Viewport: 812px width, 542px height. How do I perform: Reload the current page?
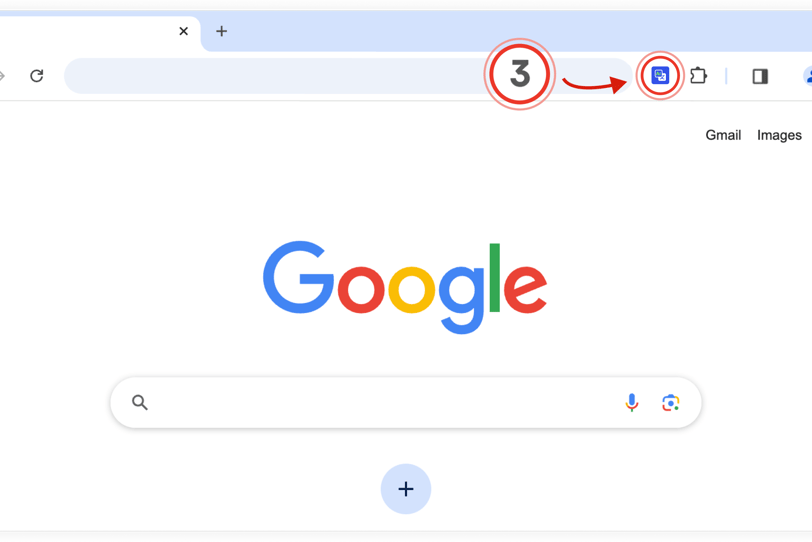pyautogui.click(x=36, y=76)
